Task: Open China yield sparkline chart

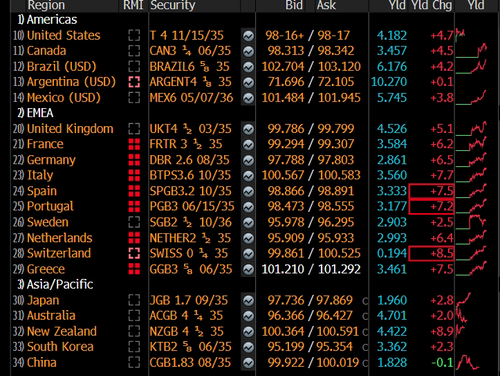Action: pos(468,362)
